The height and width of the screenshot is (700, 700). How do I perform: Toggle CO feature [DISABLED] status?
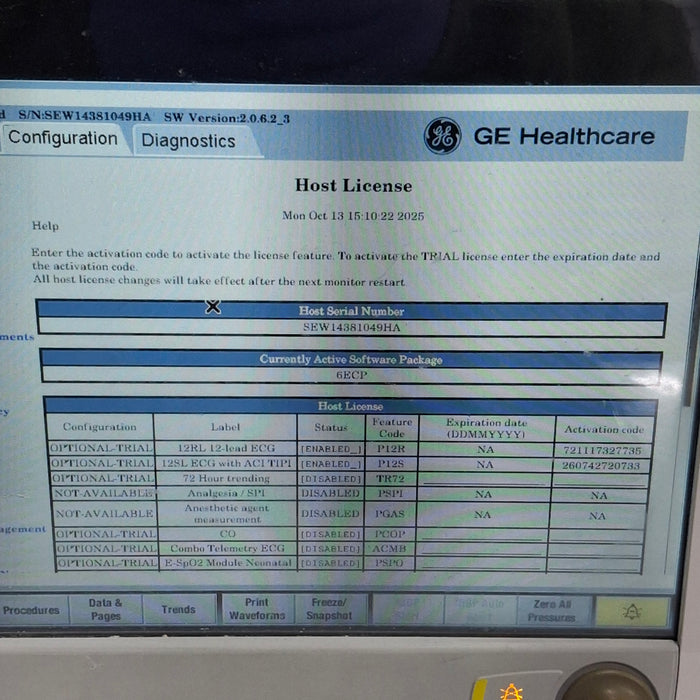coord(331,534)
